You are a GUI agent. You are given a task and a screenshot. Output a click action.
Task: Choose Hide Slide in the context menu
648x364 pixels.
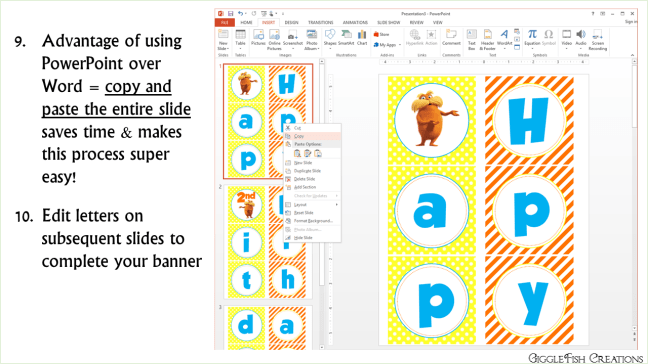pos(312,238)
